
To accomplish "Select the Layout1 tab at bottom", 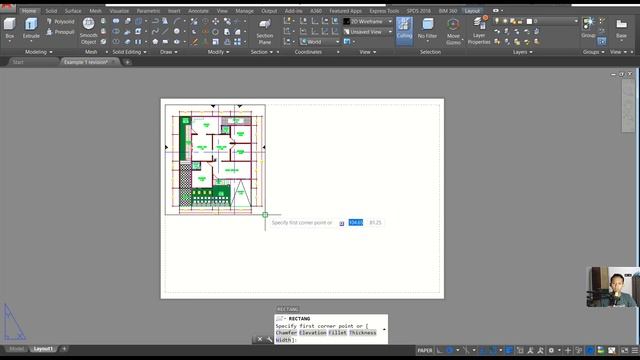I will point(43,349).
